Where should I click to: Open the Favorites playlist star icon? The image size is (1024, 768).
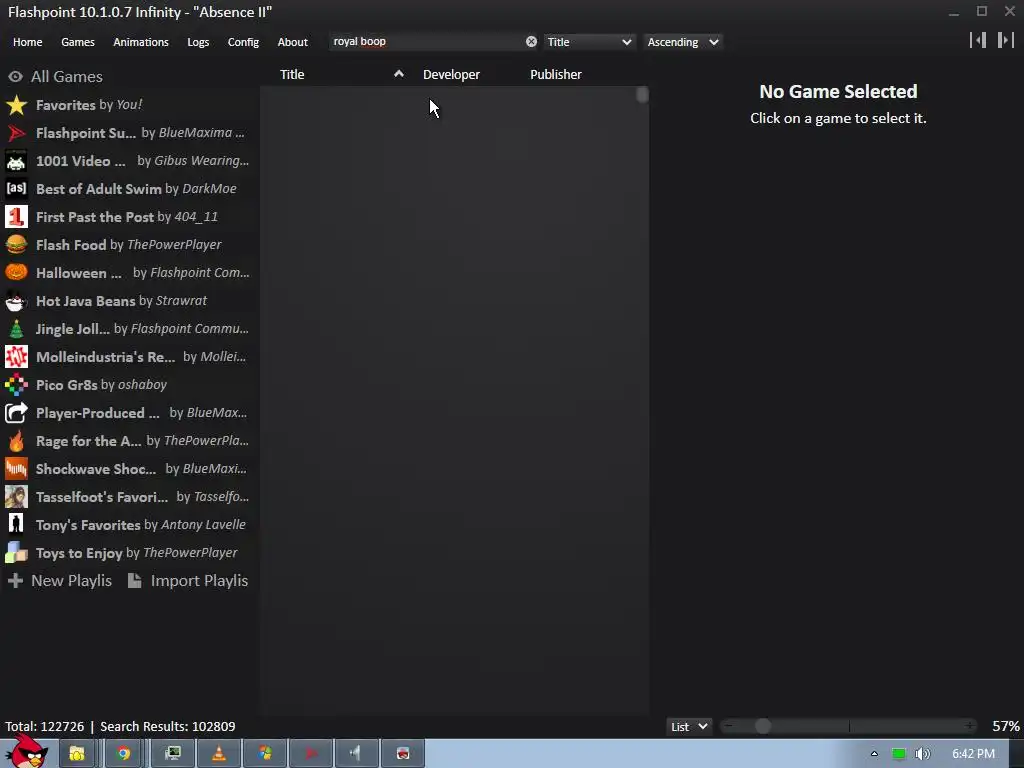click(16, 104)
